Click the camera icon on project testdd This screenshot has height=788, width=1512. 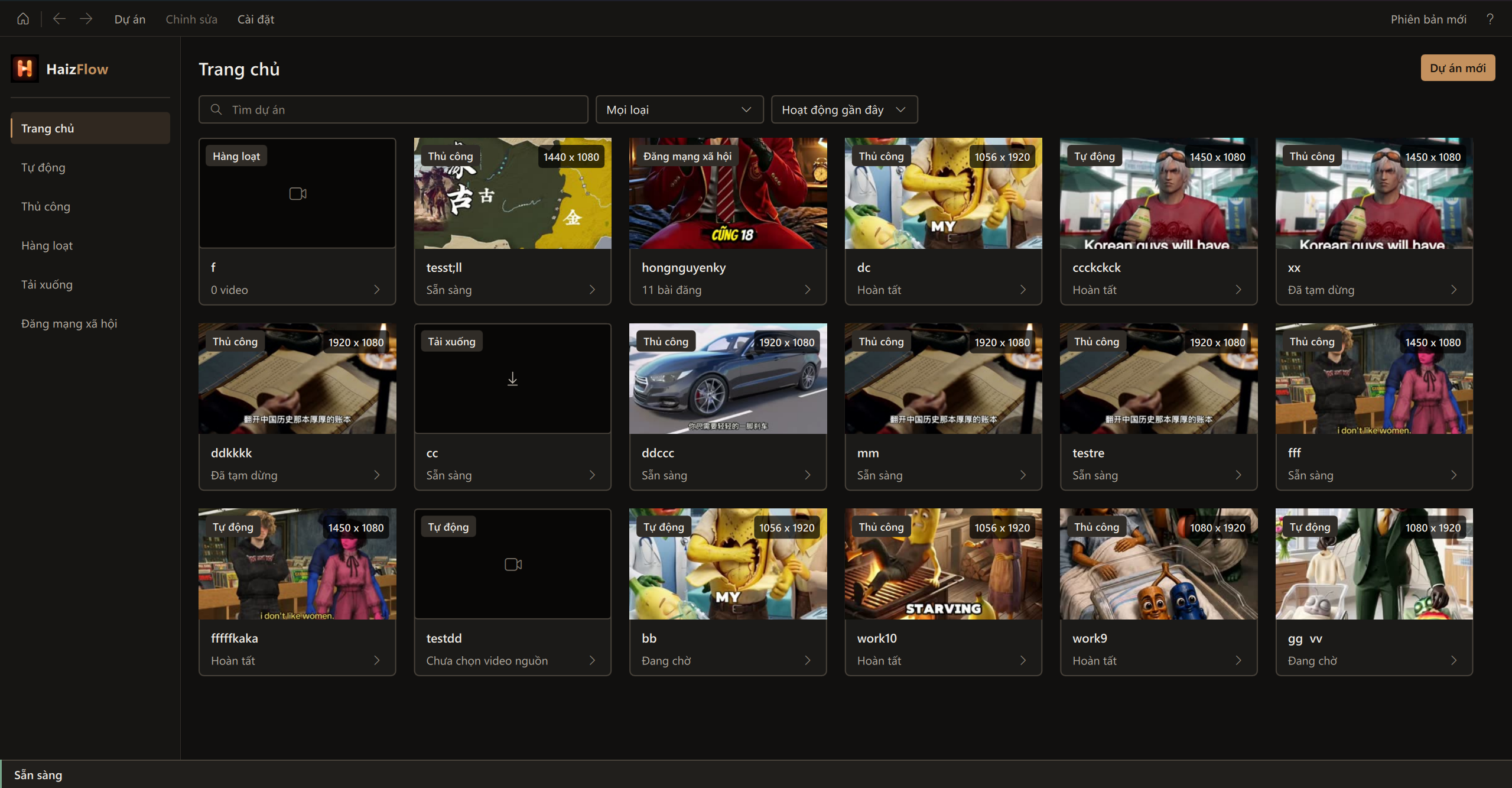[x=513, y=564]
